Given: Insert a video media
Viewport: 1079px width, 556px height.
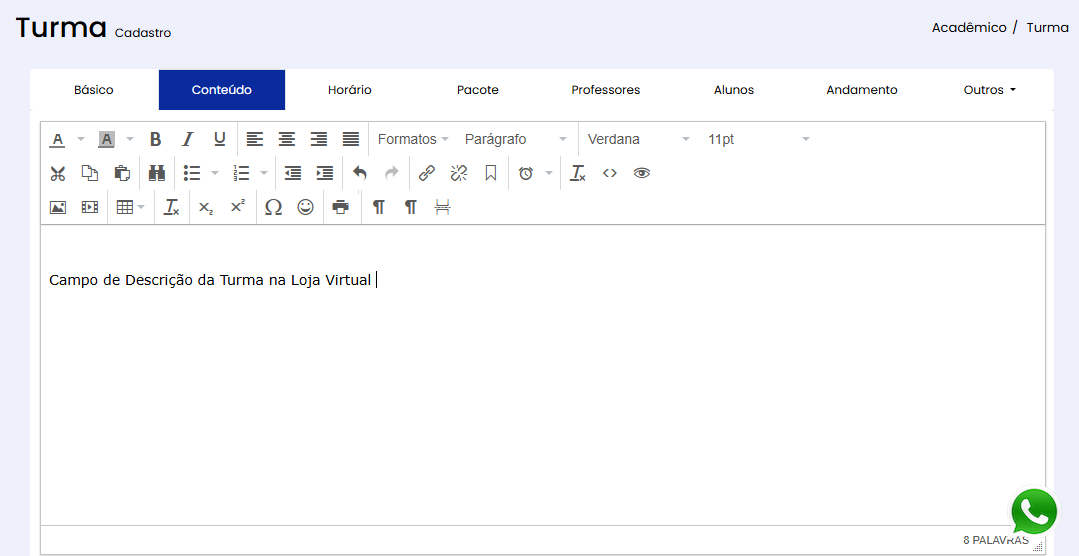Looking at the screenshot, I should (x=90, y=207).
